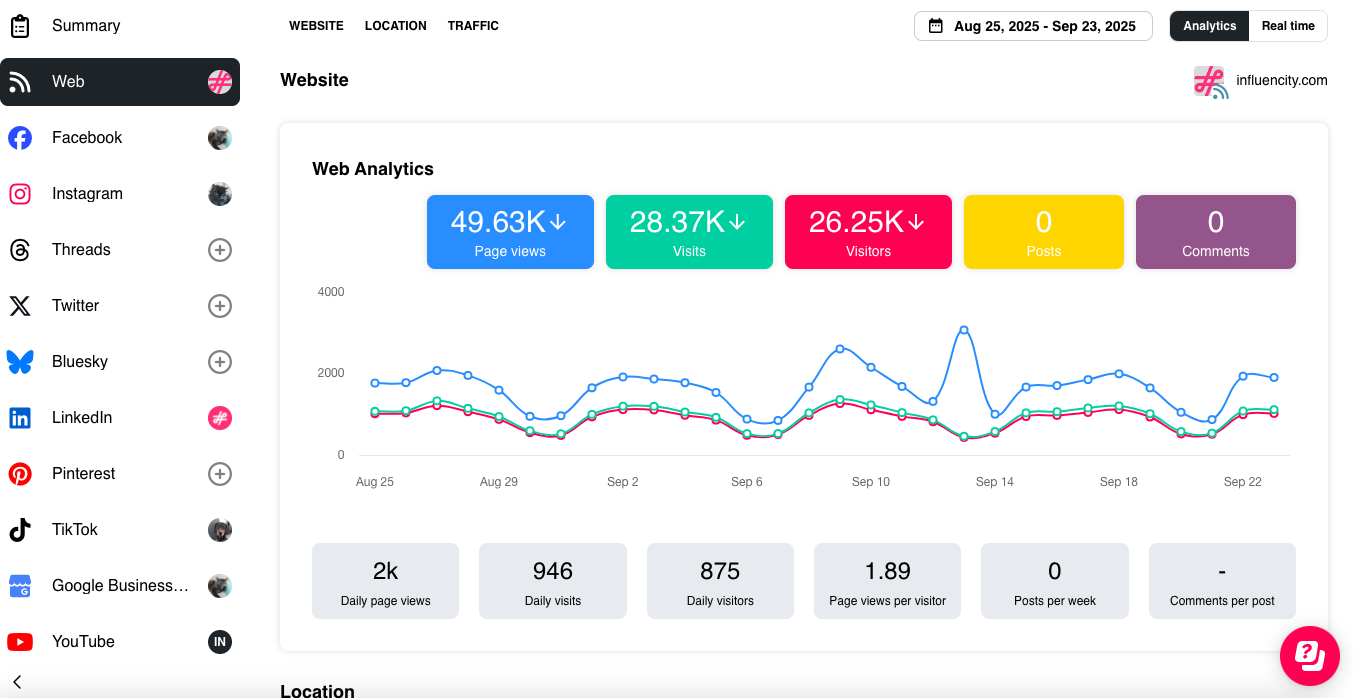This screenshot has width=1353, height=698.
Task: Go to the LOCATION section tab
Action: click(x=396, y=26)
